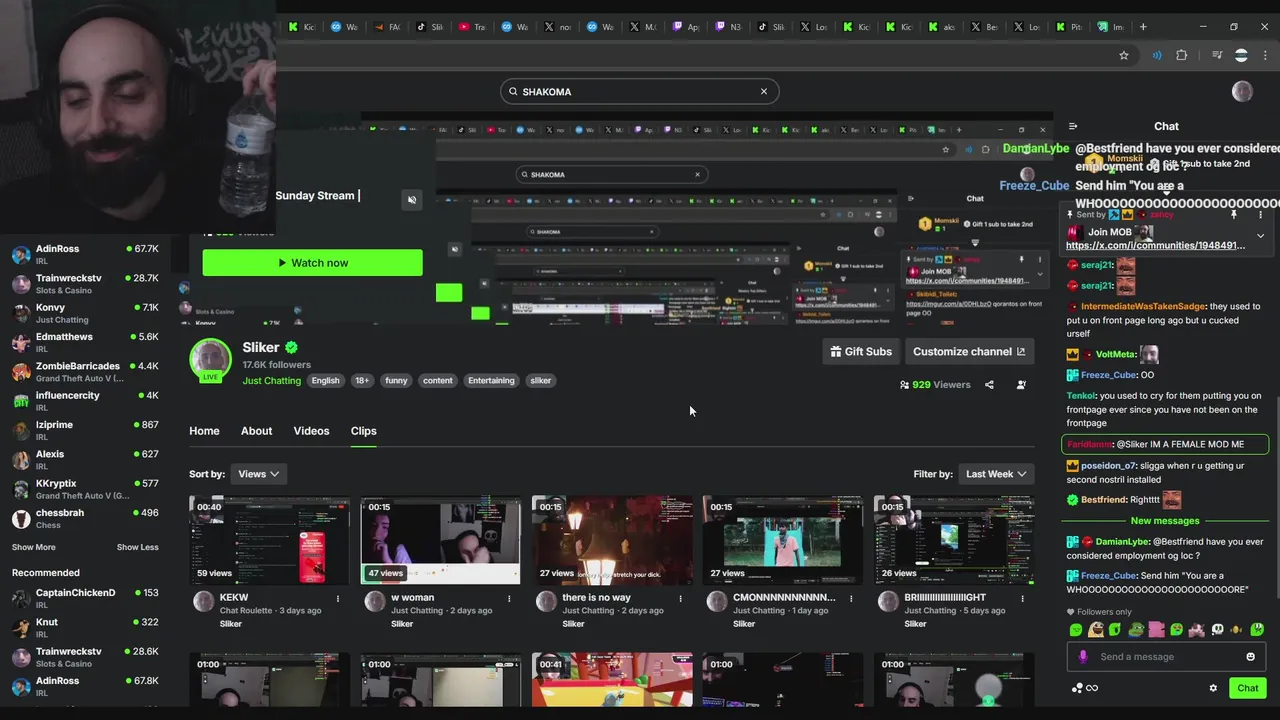Go to the Videos channel tab
The image size is (1280, 720).
pos(311,431)
